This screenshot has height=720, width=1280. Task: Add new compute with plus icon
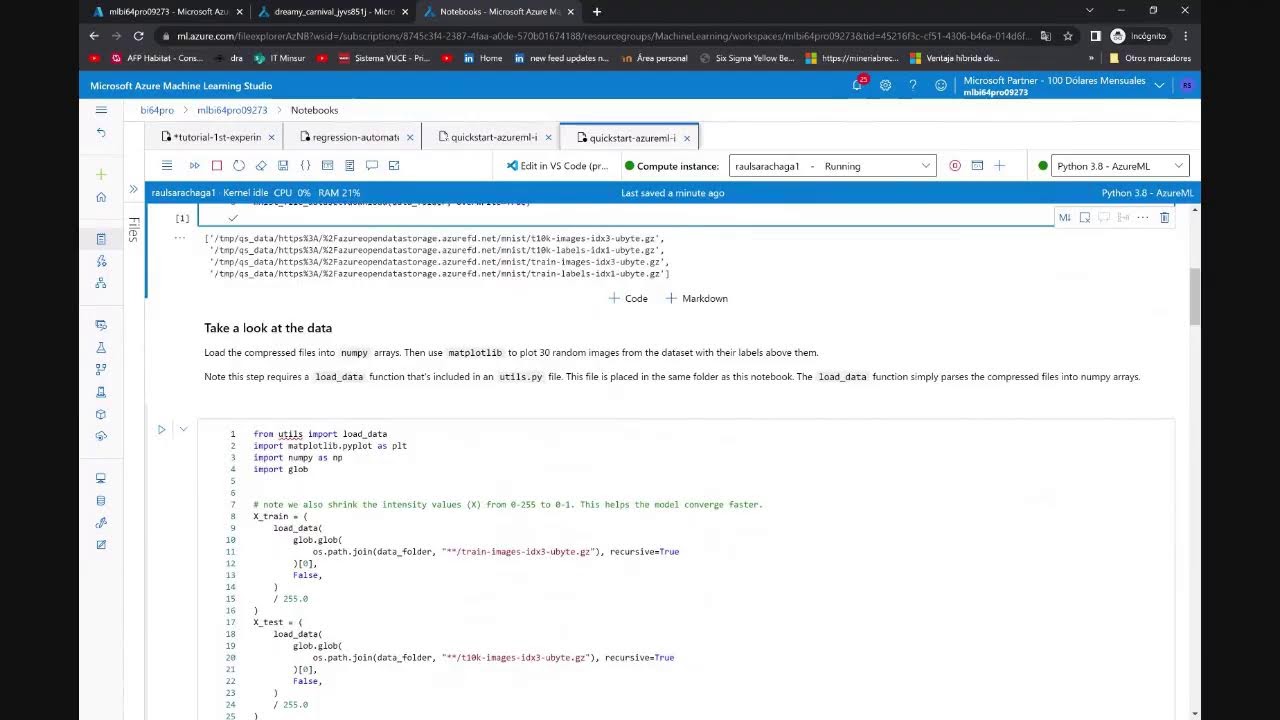(999, 166)
